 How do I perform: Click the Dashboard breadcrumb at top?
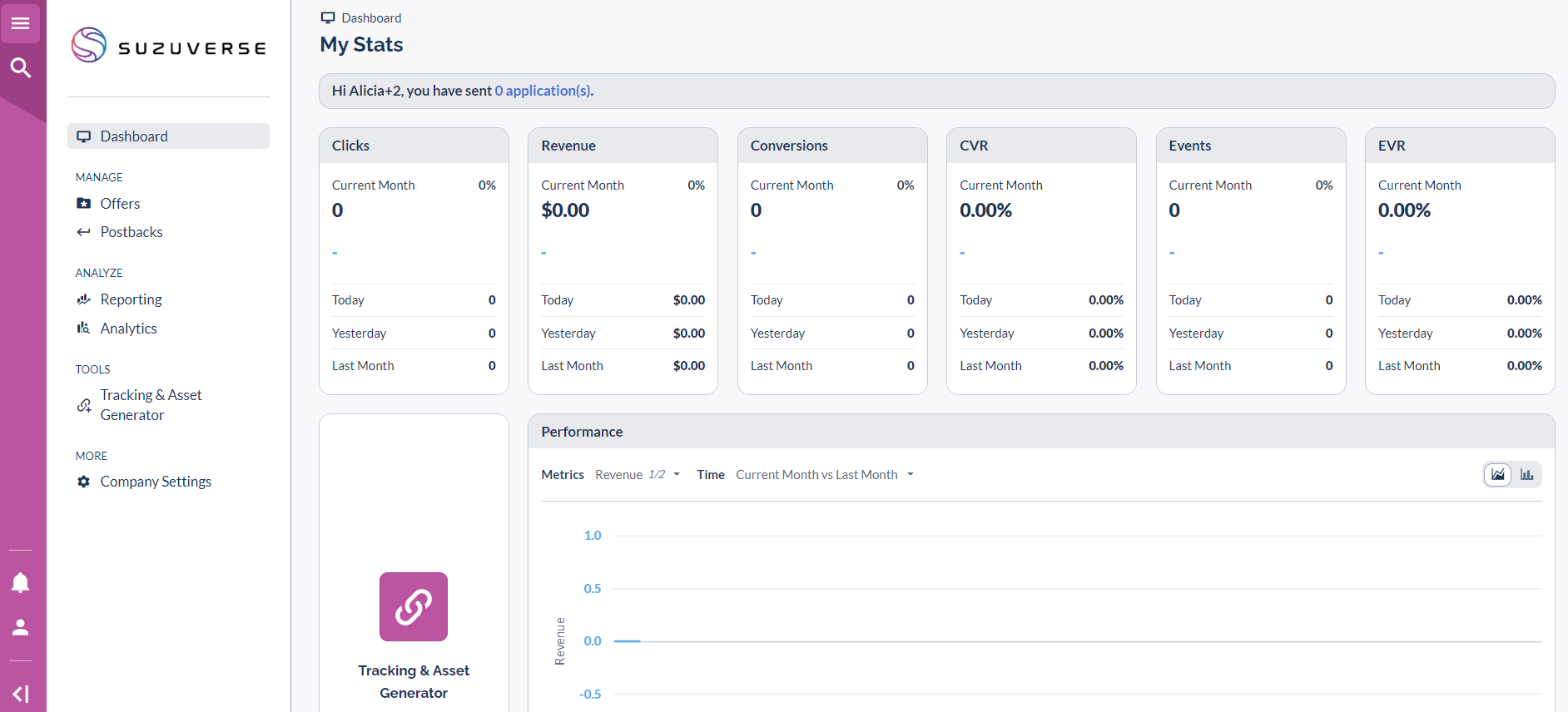pos(370,18)
